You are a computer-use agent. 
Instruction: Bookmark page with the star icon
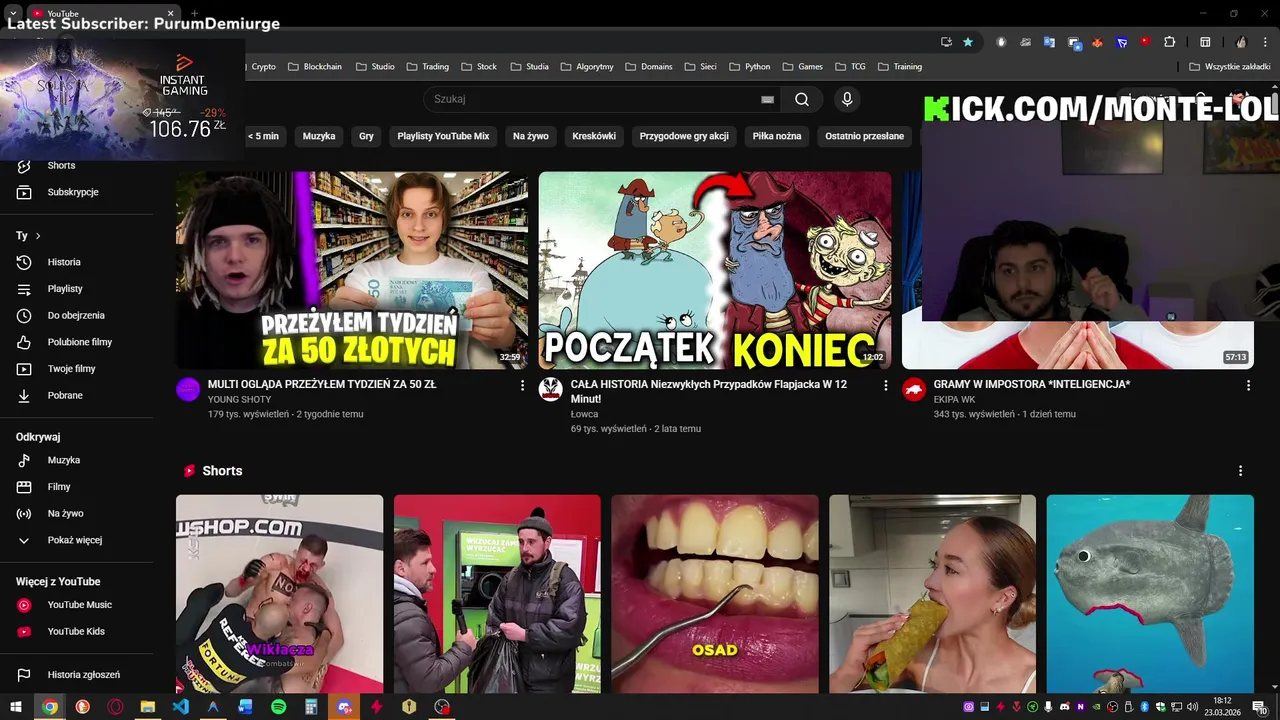968,42
